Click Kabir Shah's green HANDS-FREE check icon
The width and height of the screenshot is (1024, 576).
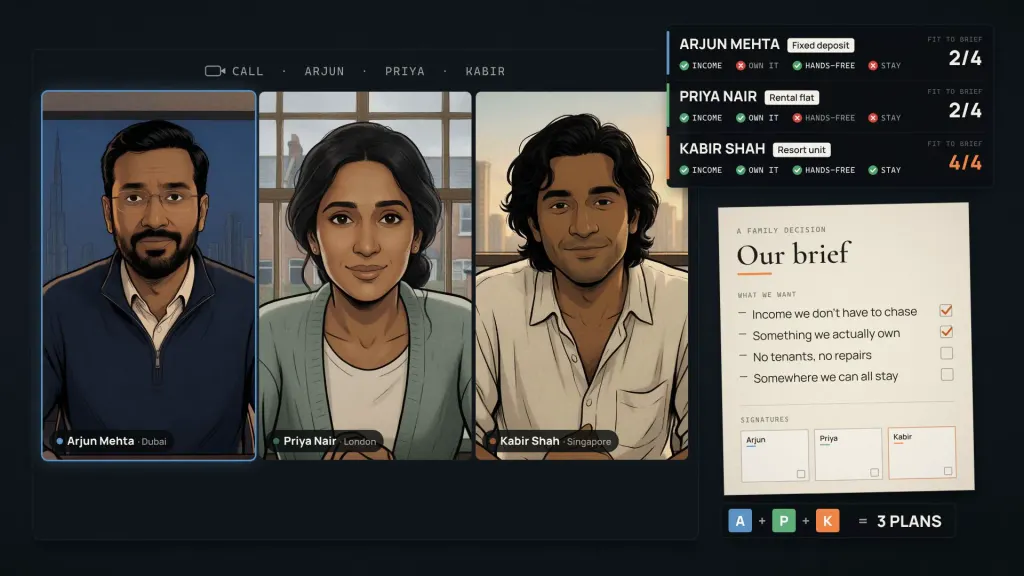coord(797,170)
